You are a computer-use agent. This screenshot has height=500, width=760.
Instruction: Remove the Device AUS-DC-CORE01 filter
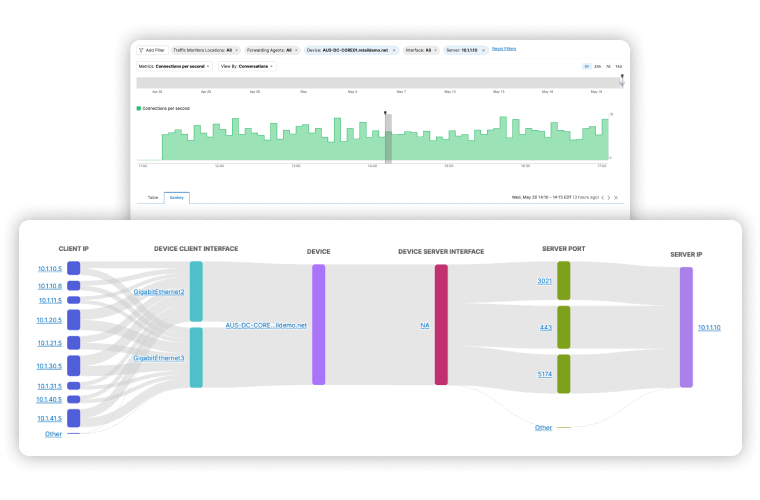click(x=394, y=50)
